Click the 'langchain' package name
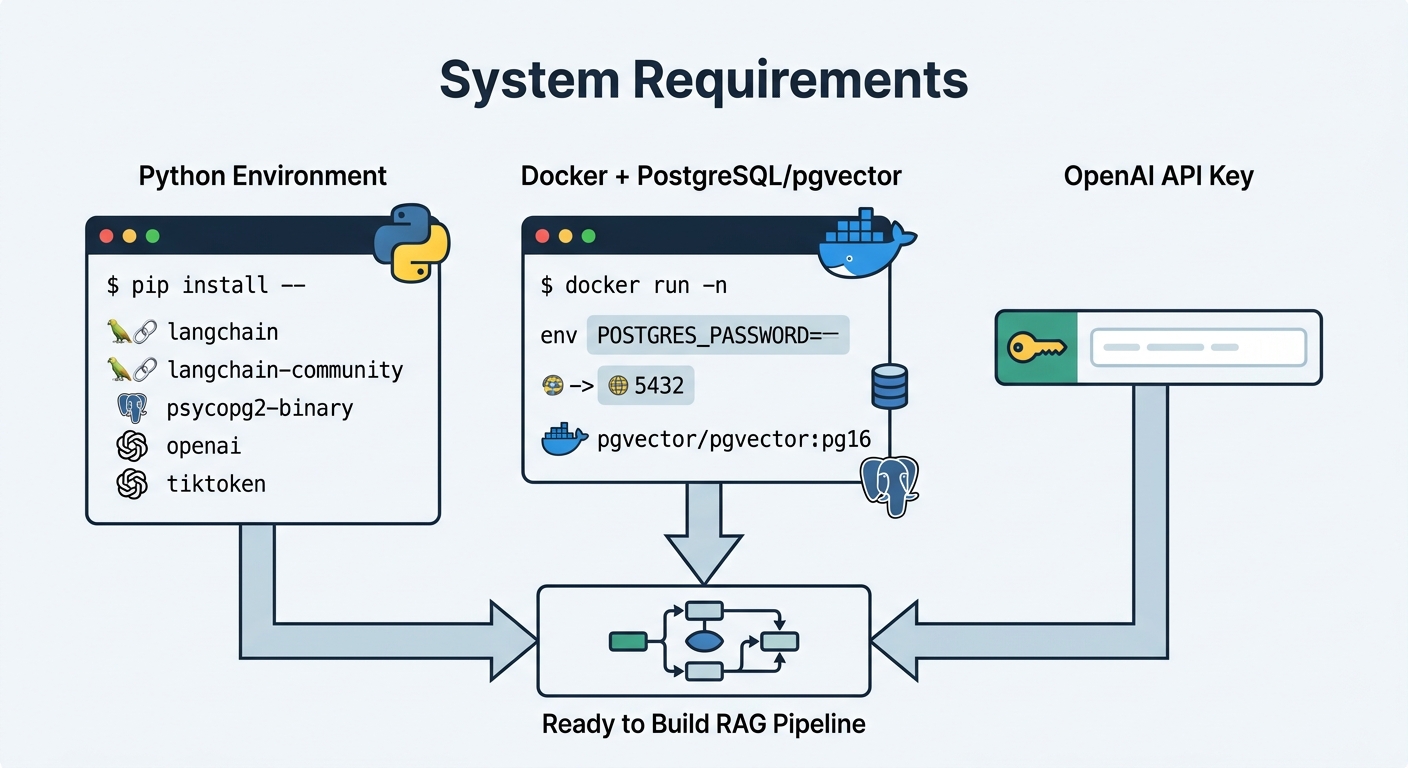 tap(223, 332)
